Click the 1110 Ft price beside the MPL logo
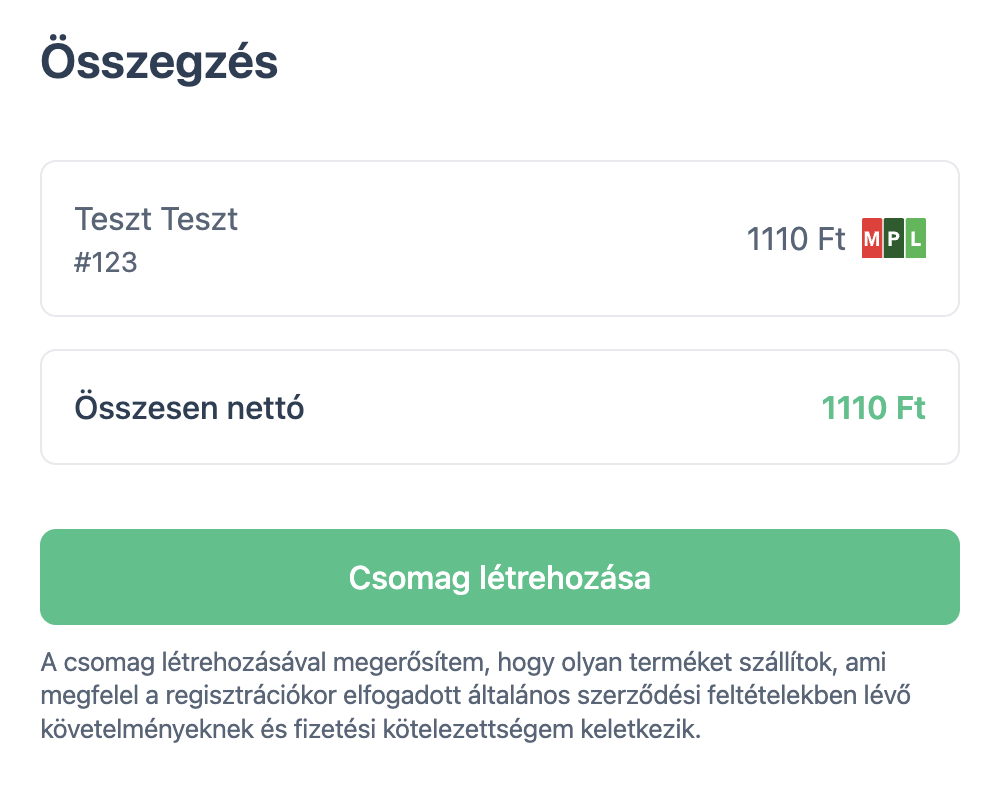 pos(796,239)
